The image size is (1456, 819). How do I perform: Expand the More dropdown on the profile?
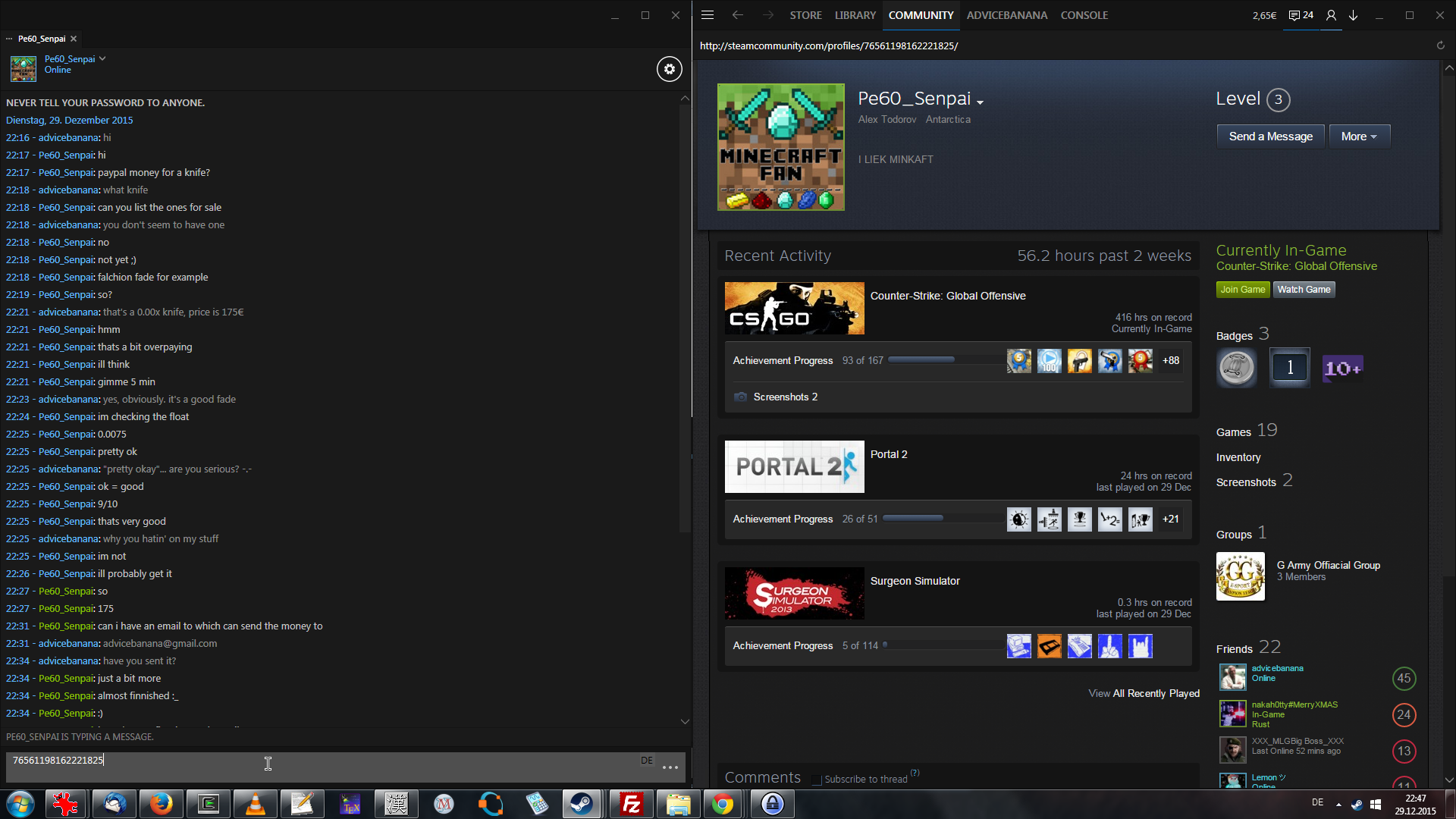coord(1358,136)
